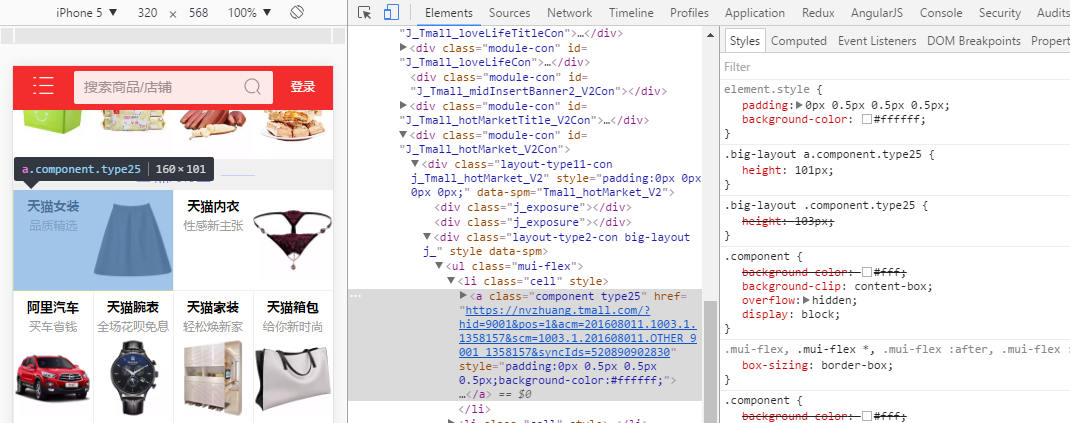Edit the 568 height field
Screen dimensions: 1070x423
[199, 13]
